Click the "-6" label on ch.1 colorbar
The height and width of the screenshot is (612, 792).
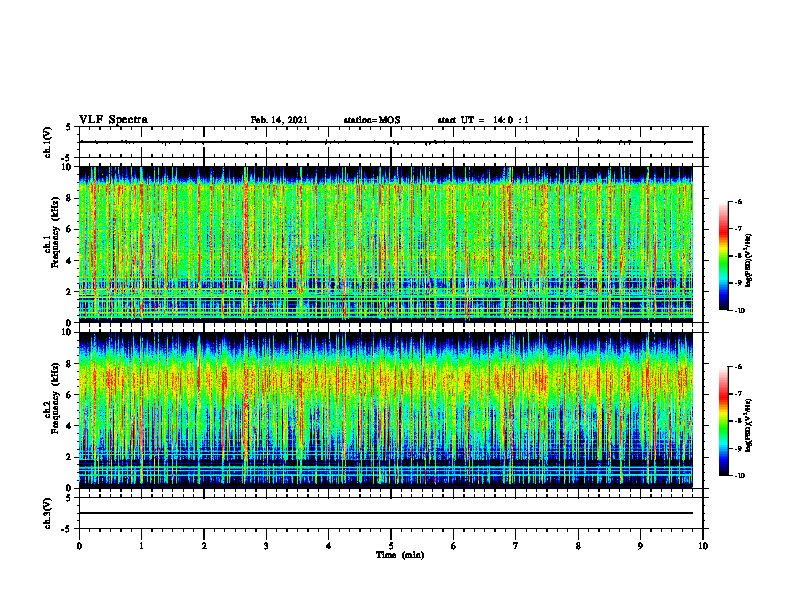tap(738, 201)
